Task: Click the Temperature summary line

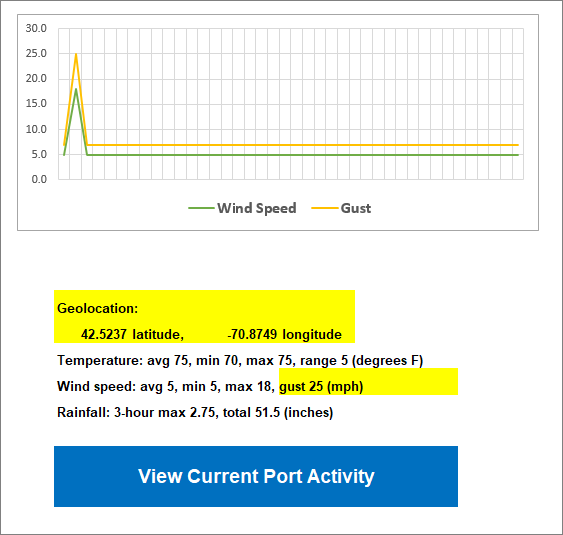Action: pos(240,360)
